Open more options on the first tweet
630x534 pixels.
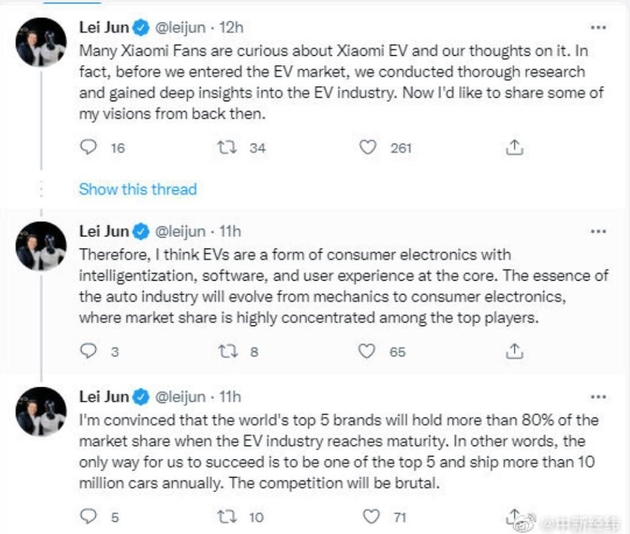[597, 27]
